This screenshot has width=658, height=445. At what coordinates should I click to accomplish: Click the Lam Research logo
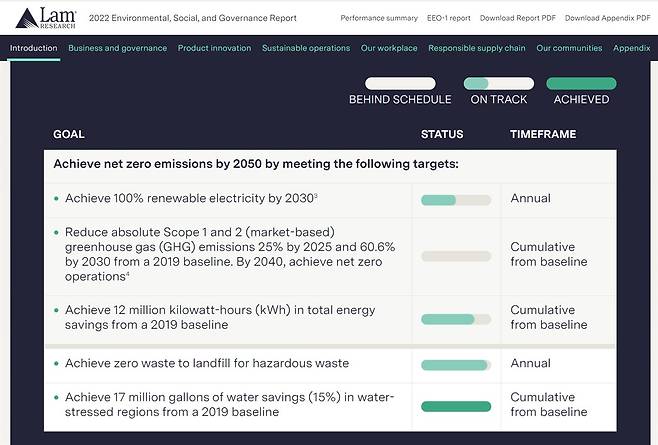41,17
